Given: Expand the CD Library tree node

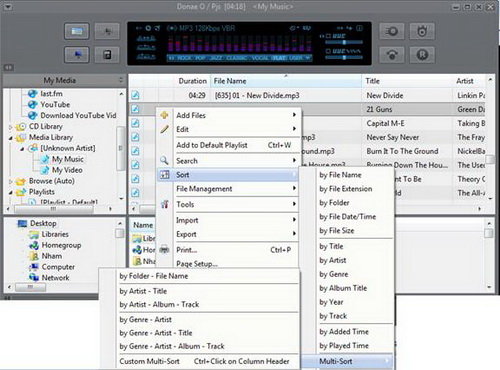Looking at the screenshot, I should [x=10, y=127].
